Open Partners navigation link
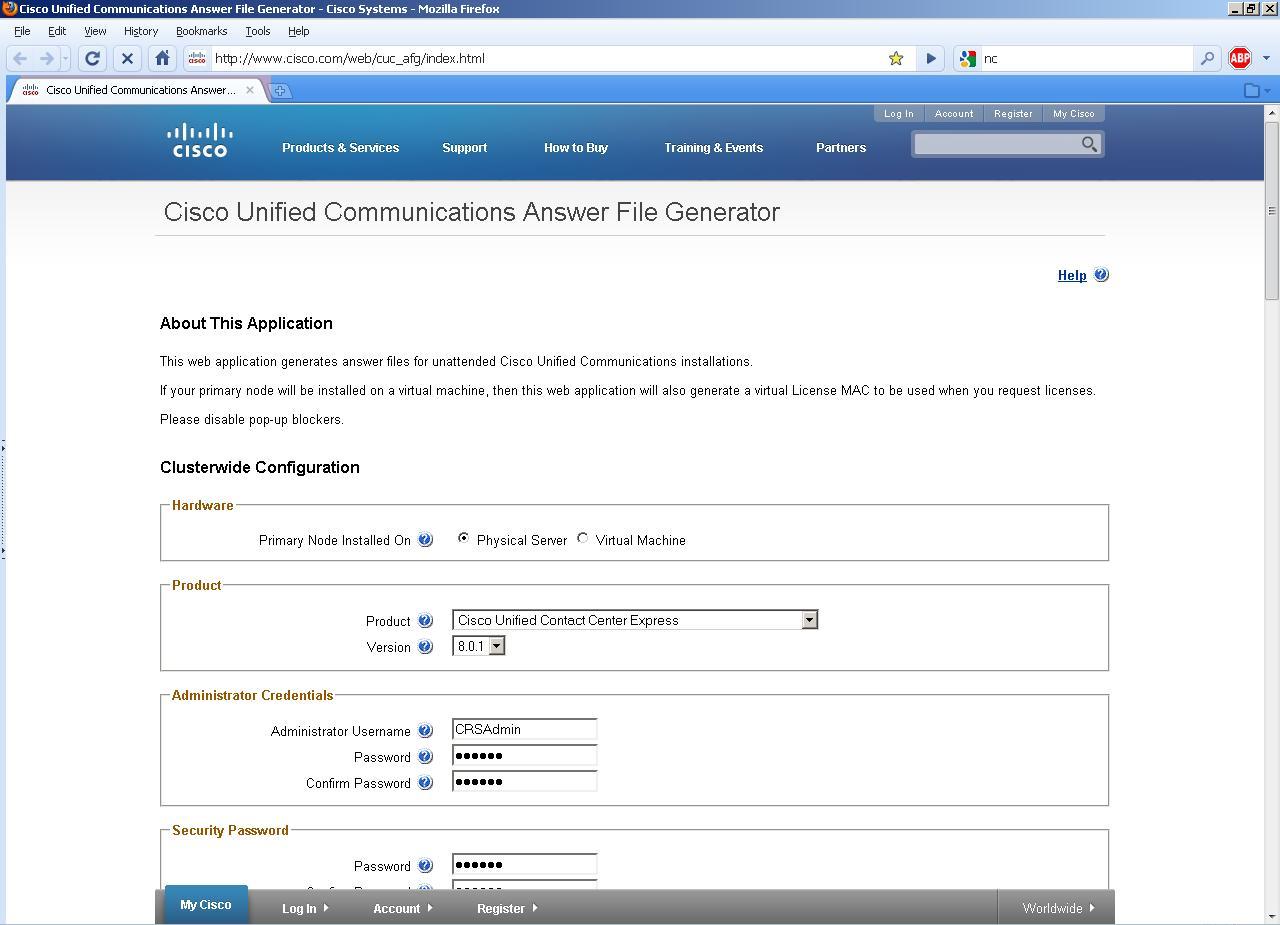The height and width of the screenshot is (925, 1280). coord(841,147)
